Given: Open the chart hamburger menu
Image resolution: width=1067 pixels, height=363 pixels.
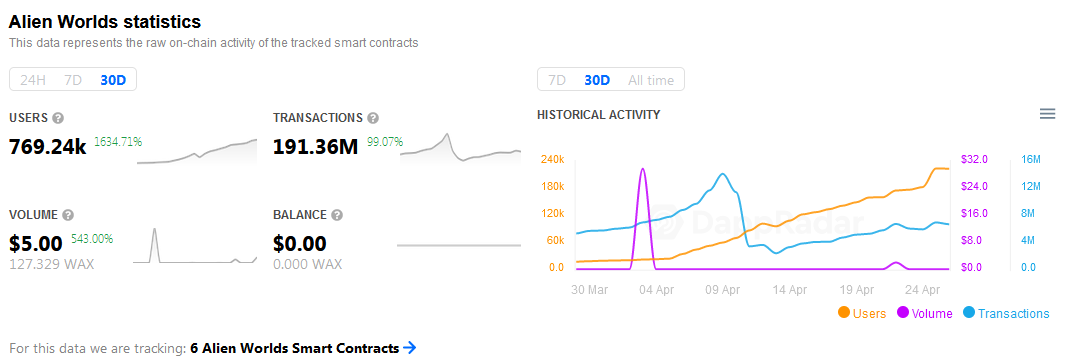Looking at the screenshot, I should [1047, 114].
